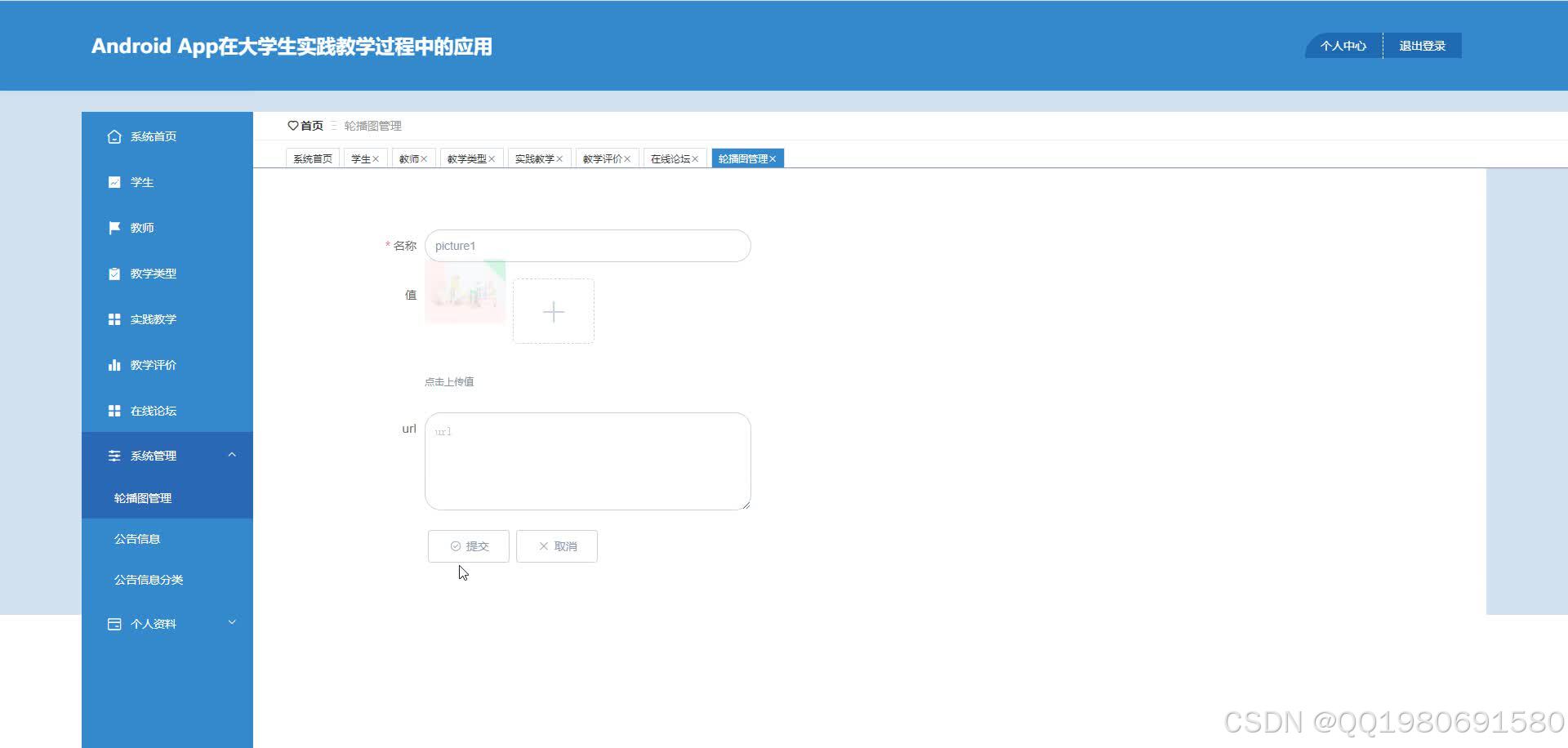This screenshot has height=748, width=1568.
Task: Collapse the 系统管理 menu chevron
Action: click(x=233, y=455)
